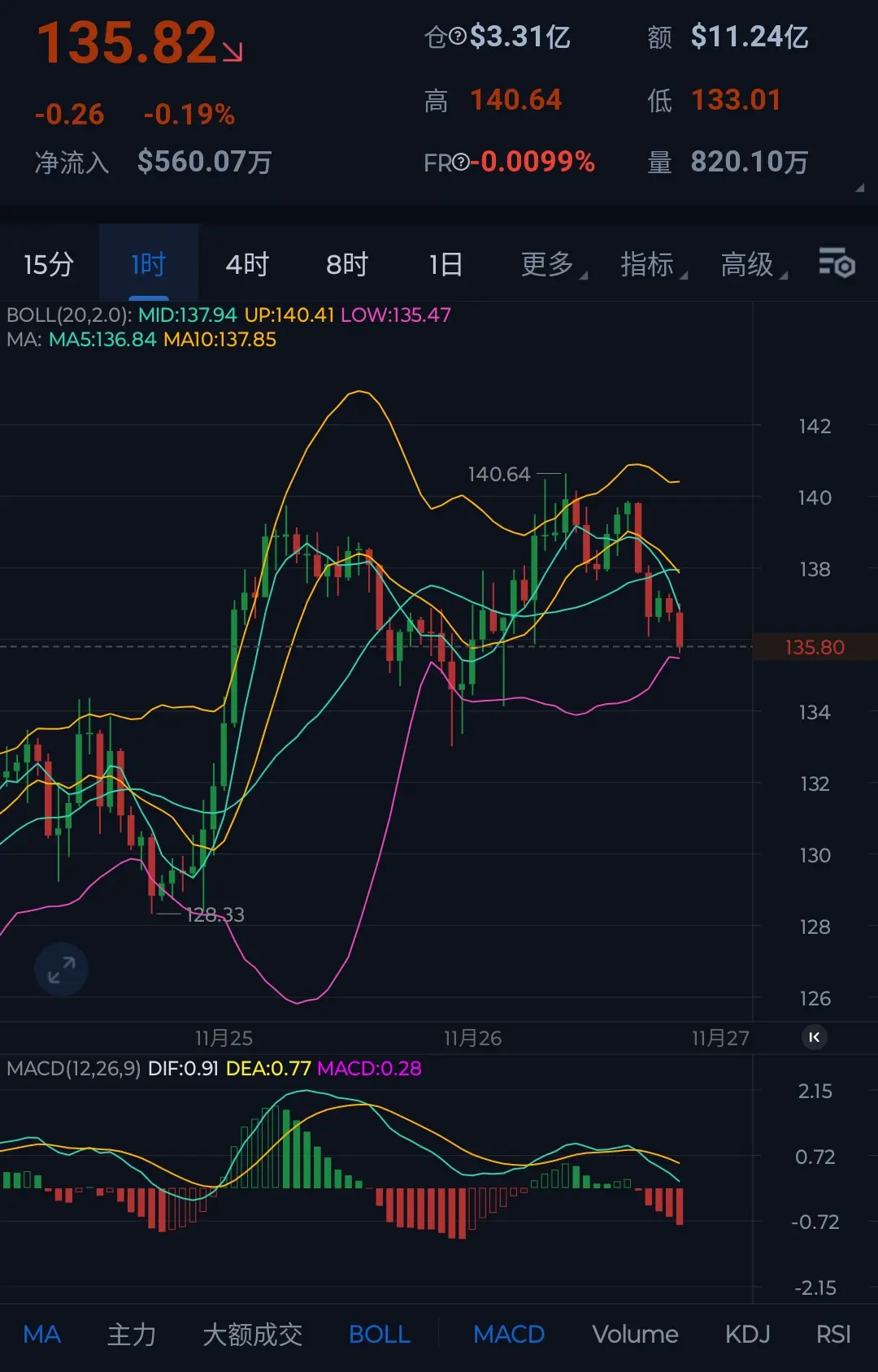Tap the 11月25 date label
878x1372 pixels.
[224, 1038]
